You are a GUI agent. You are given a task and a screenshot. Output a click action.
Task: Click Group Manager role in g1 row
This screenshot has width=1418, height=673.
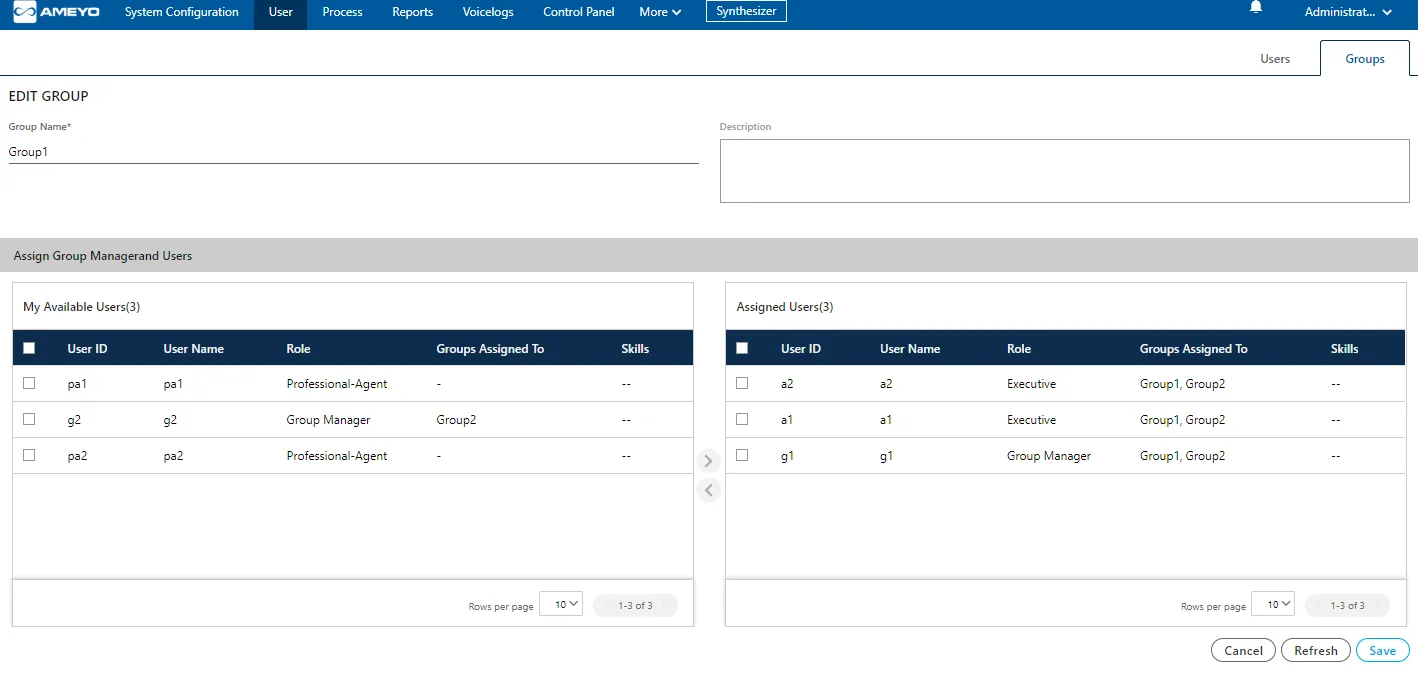tap(1049, 456)
